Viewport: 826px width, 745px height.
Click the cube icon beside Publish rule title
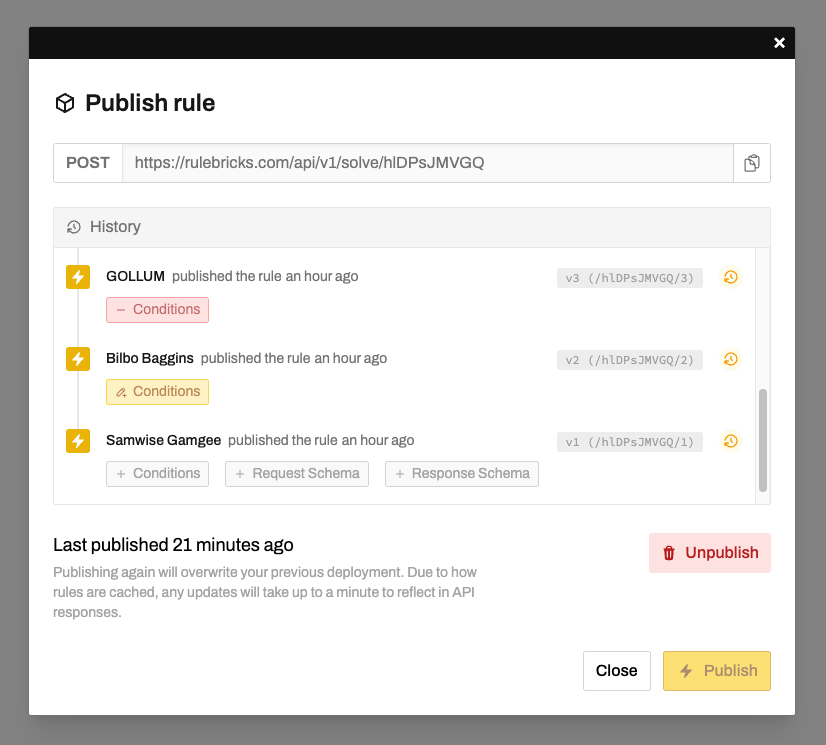coord(64,102)
